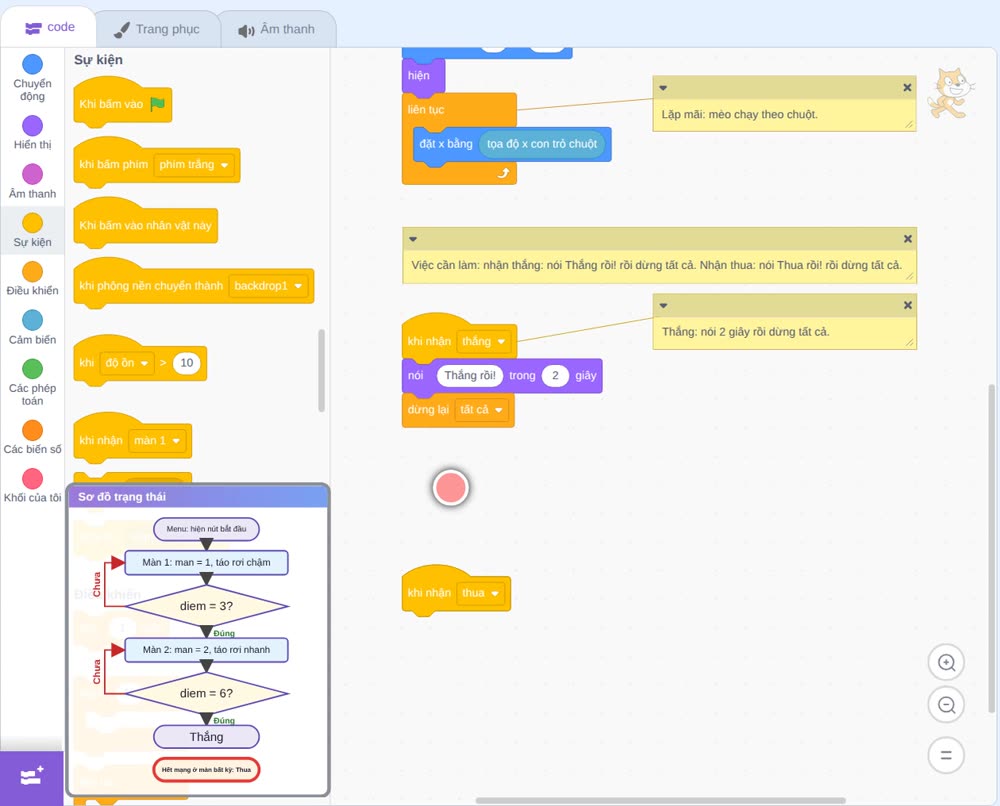Switch to the code tab
Screen dimensions: 1000x806
click(x=48, y=27)
